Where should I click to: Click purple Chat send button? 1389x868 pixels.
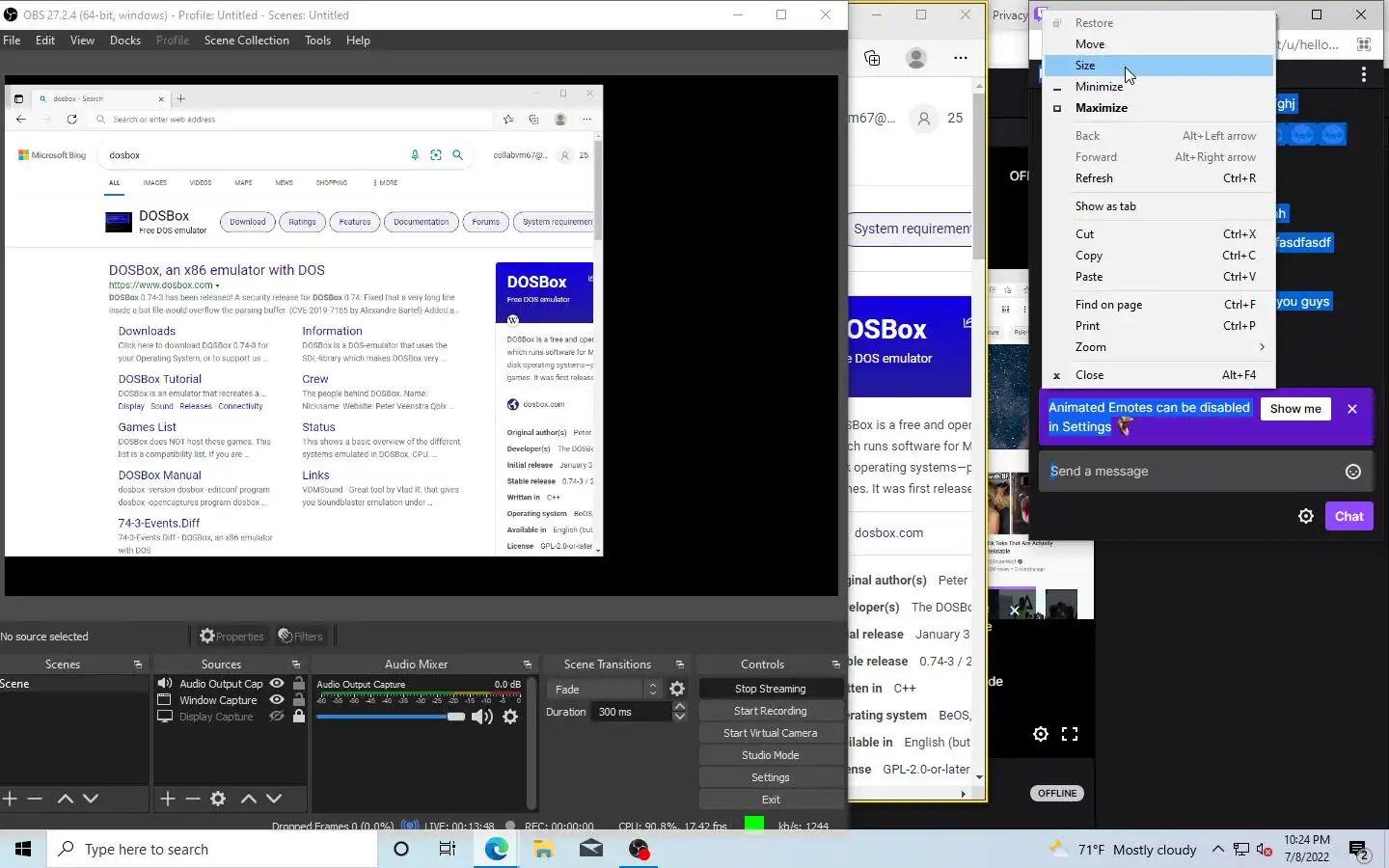tap(1348, 516)
